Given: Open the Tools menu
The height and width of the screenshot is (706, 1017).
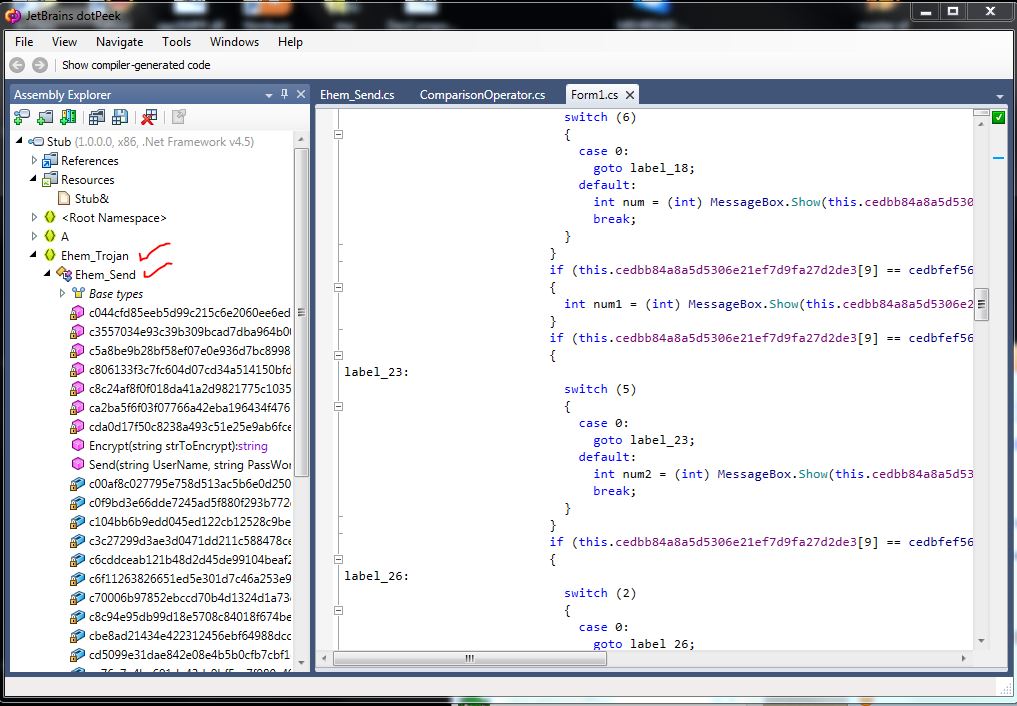Looking at the screenshot, I should pyautogui.click(x=176, y=41).
